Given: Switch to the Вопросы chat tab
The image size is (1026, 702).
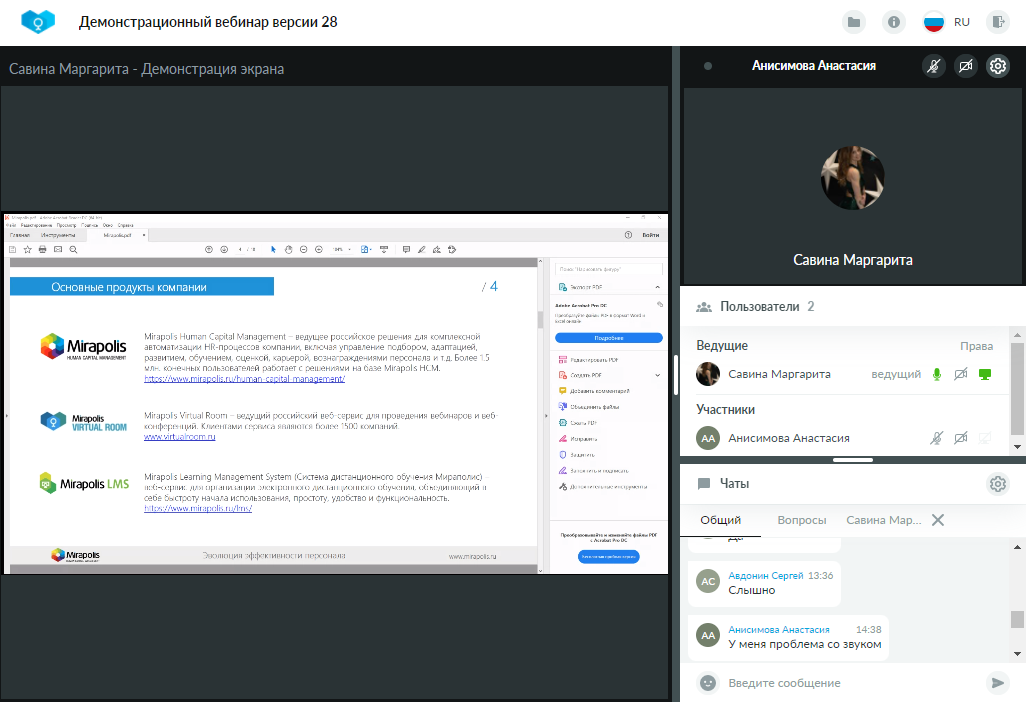Looking at the screenshot, I should [802, 520].
